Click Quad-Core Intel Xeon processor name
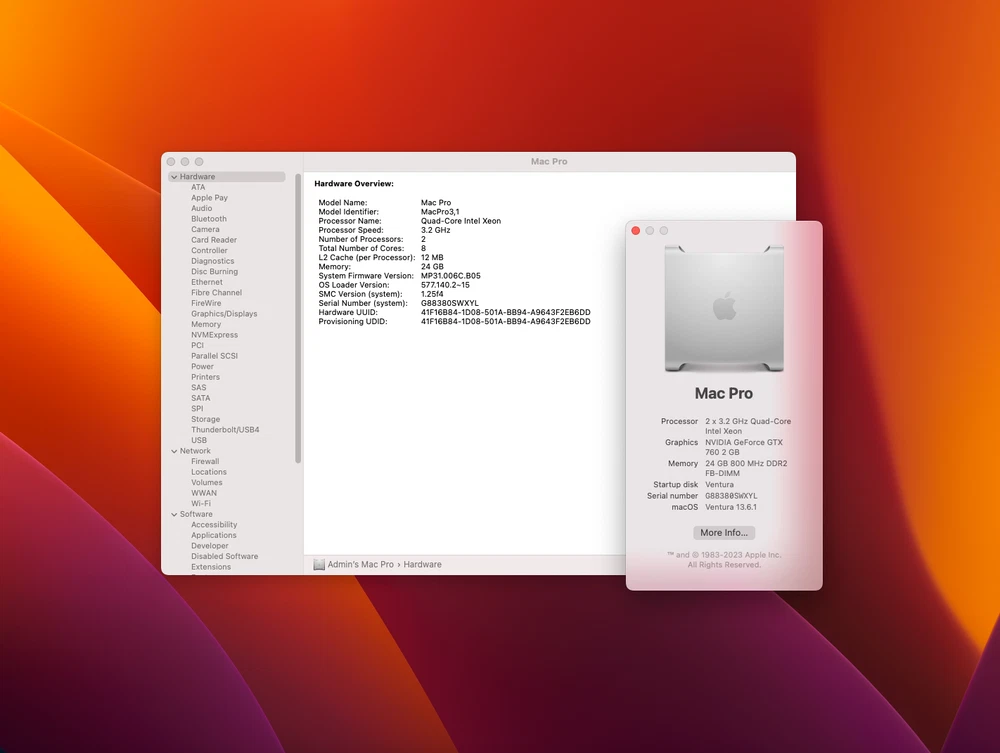1000x753 pixels. click(x=461, y=221)
